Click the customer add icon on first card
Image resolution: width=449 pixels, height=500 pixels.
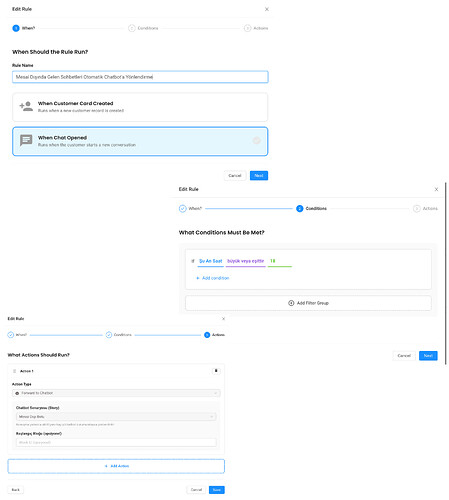click(x=26, y=106)
